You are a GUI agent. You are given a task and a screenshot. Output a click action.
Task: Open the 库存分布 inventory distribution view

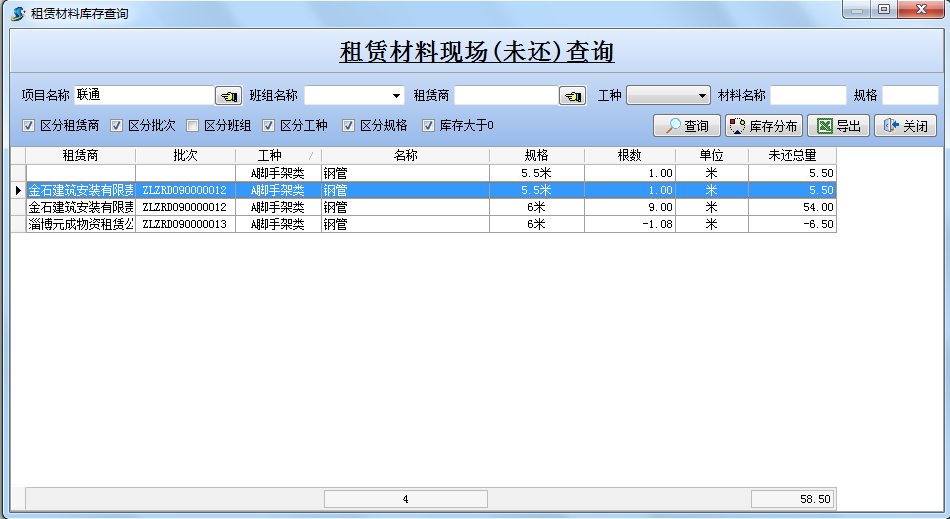pos(763,126)
